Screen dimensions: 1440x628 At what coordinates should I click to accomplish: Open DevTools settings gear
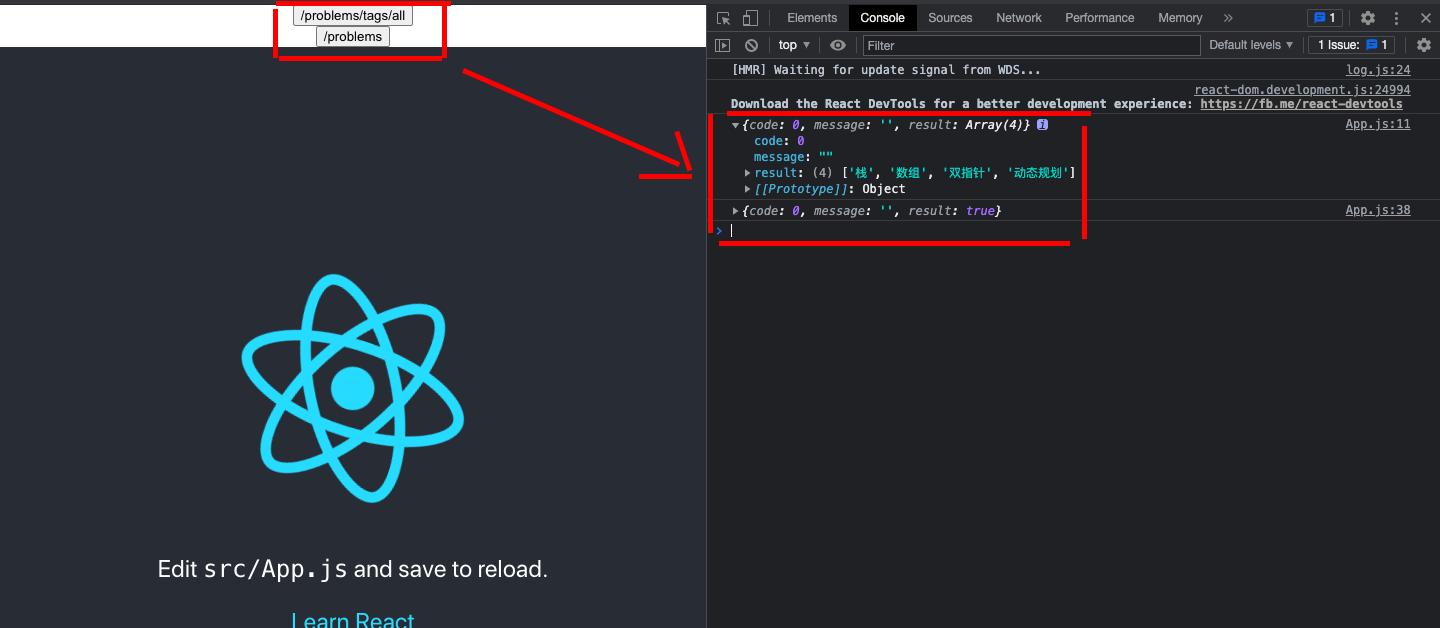tap(1368, 18)
